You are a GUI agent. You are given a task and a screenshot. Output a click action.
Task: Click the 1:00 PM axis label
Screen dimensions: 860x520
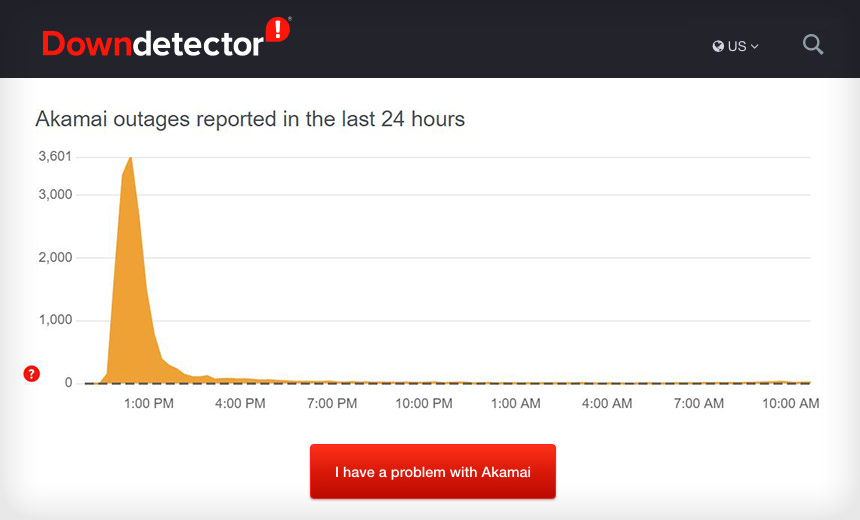[x=149, y=404]
